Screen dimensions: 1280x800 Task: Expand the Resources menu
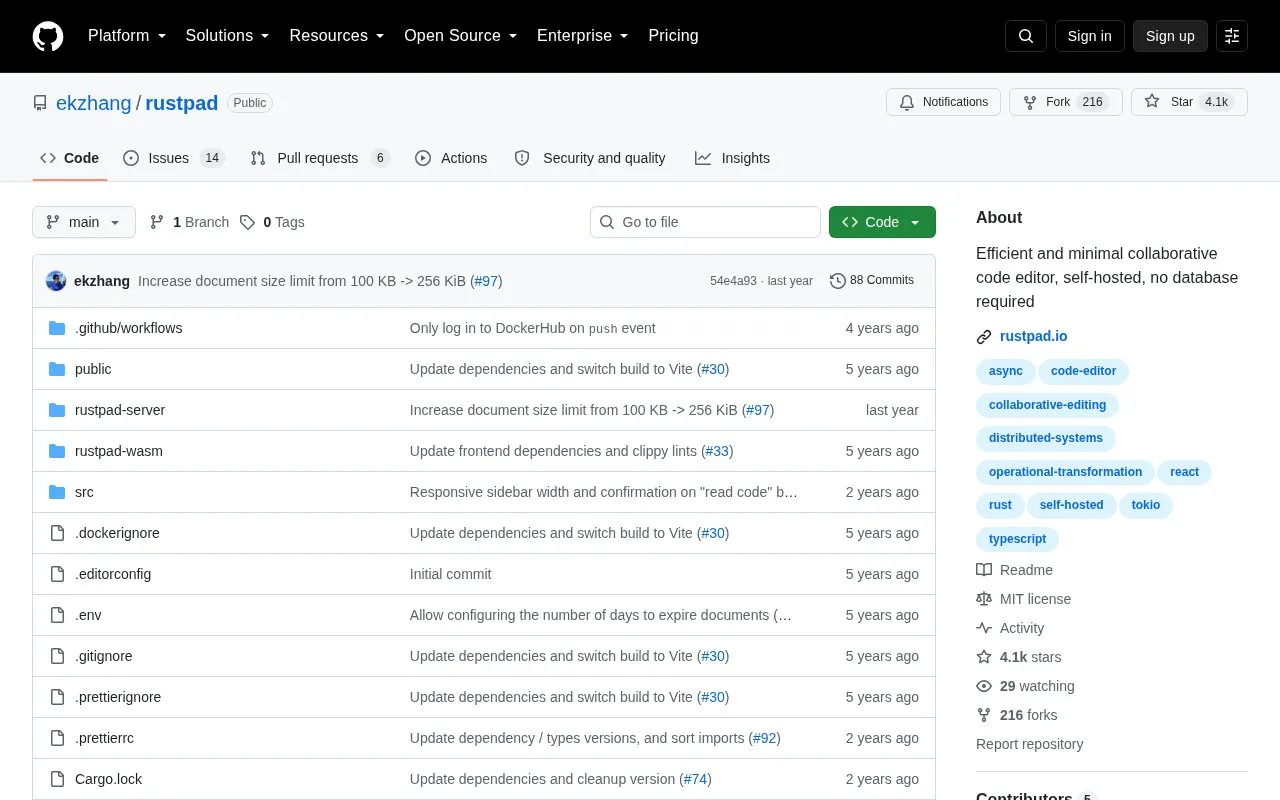[x=337, y=36]
